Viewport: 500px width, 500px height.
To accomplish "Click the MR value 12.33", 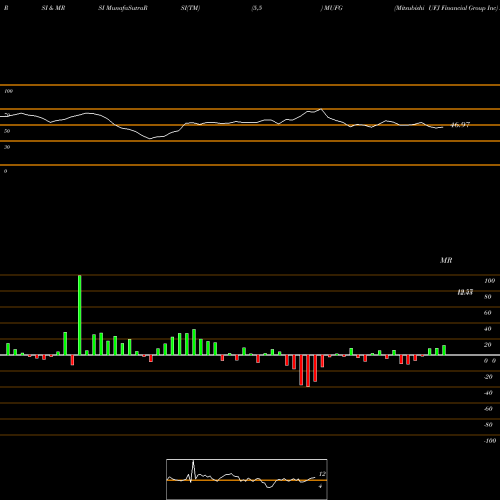I will pyautogui.click(x=465, y=292).
